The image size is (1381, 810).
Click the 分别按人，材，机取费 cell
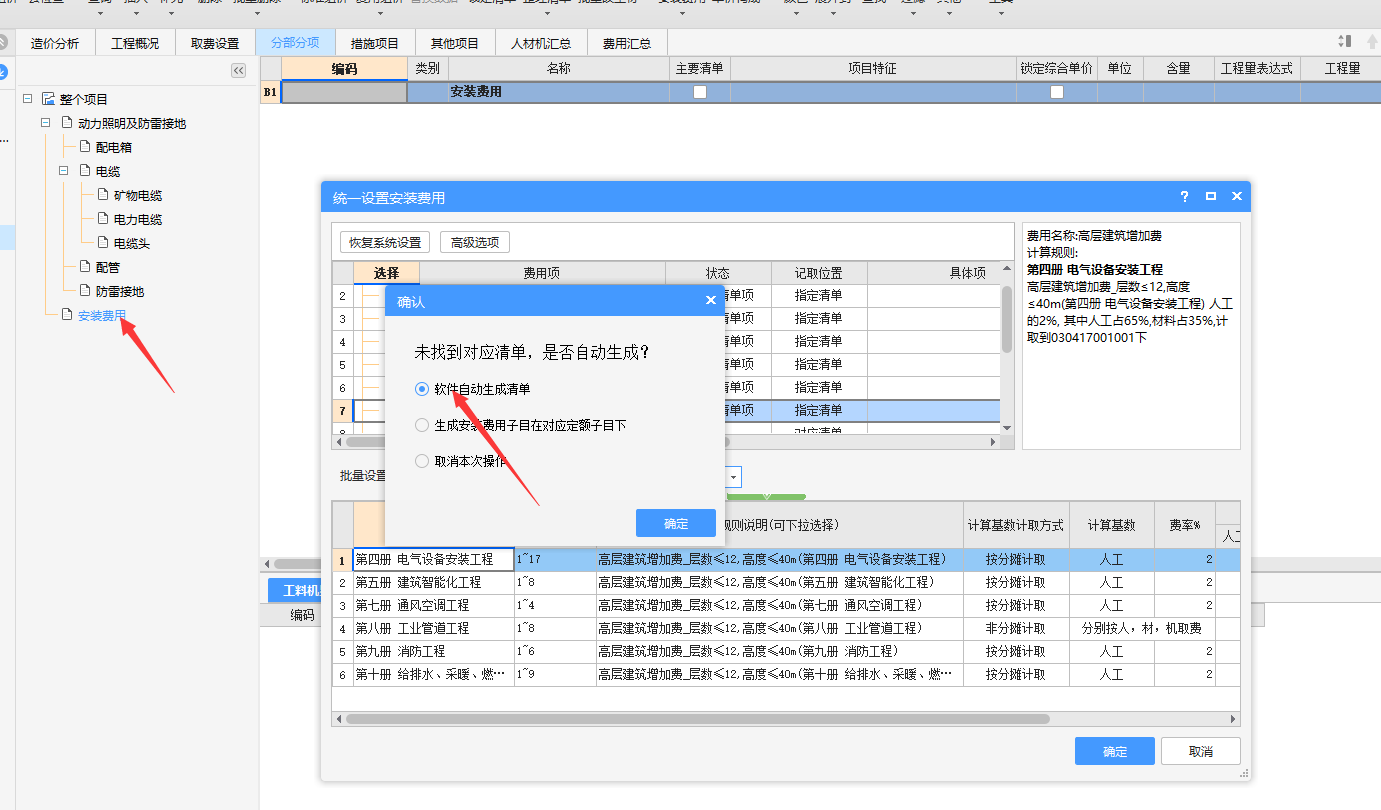coord(1142,628)
